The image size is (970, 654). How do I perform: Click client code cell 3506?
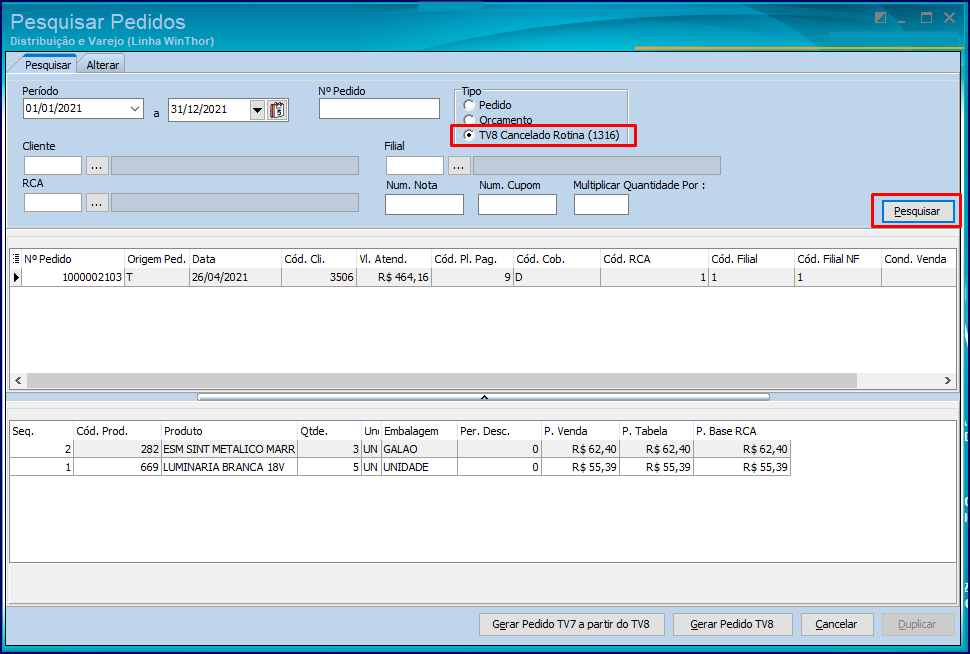[319, 277]
